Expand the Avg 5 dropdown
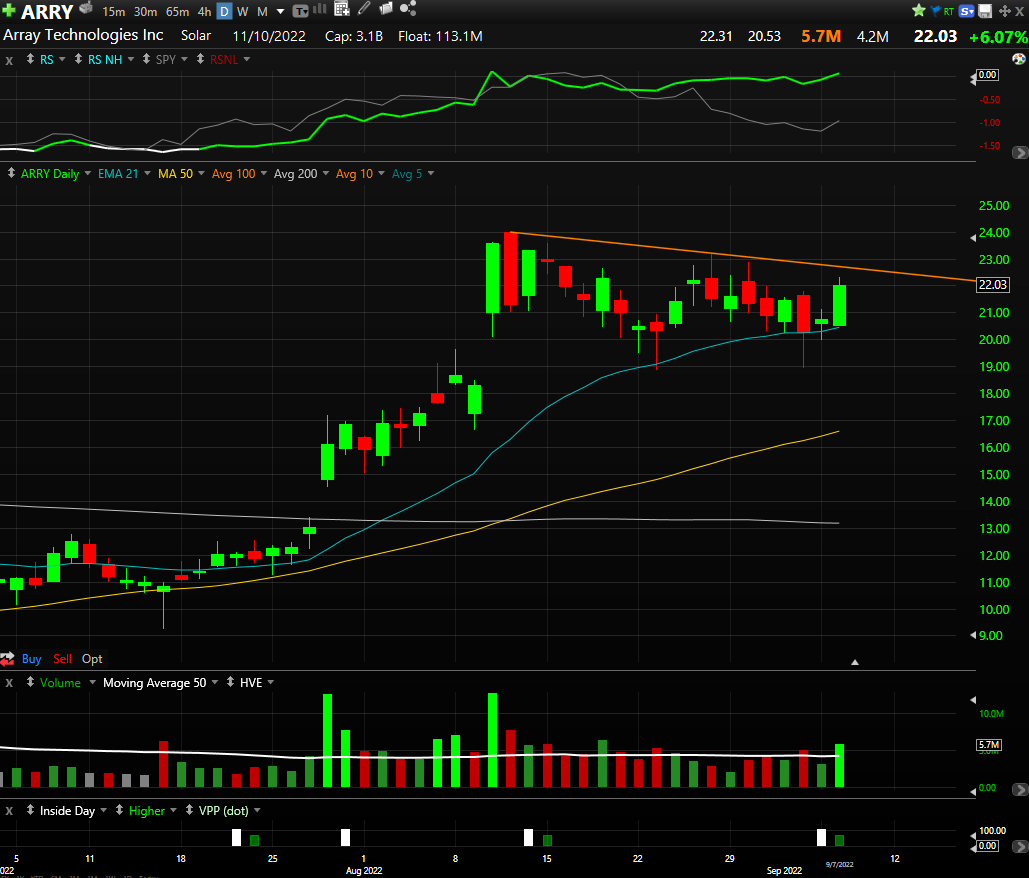 point(431,173)
